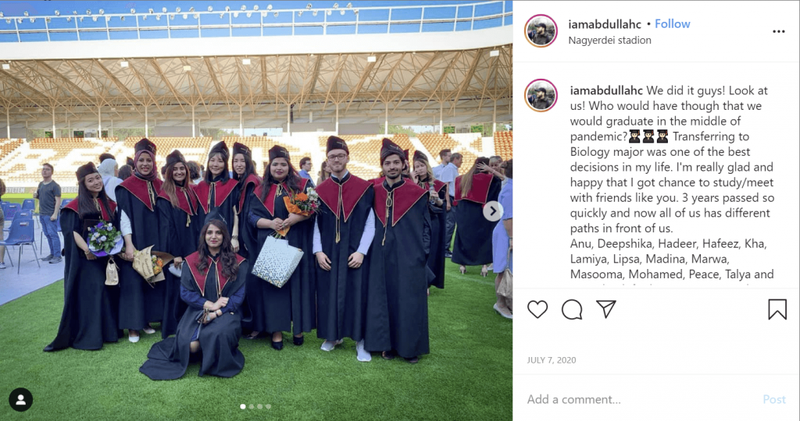
Task: Open profile picture beside the caption
Action: click(541, 95)
